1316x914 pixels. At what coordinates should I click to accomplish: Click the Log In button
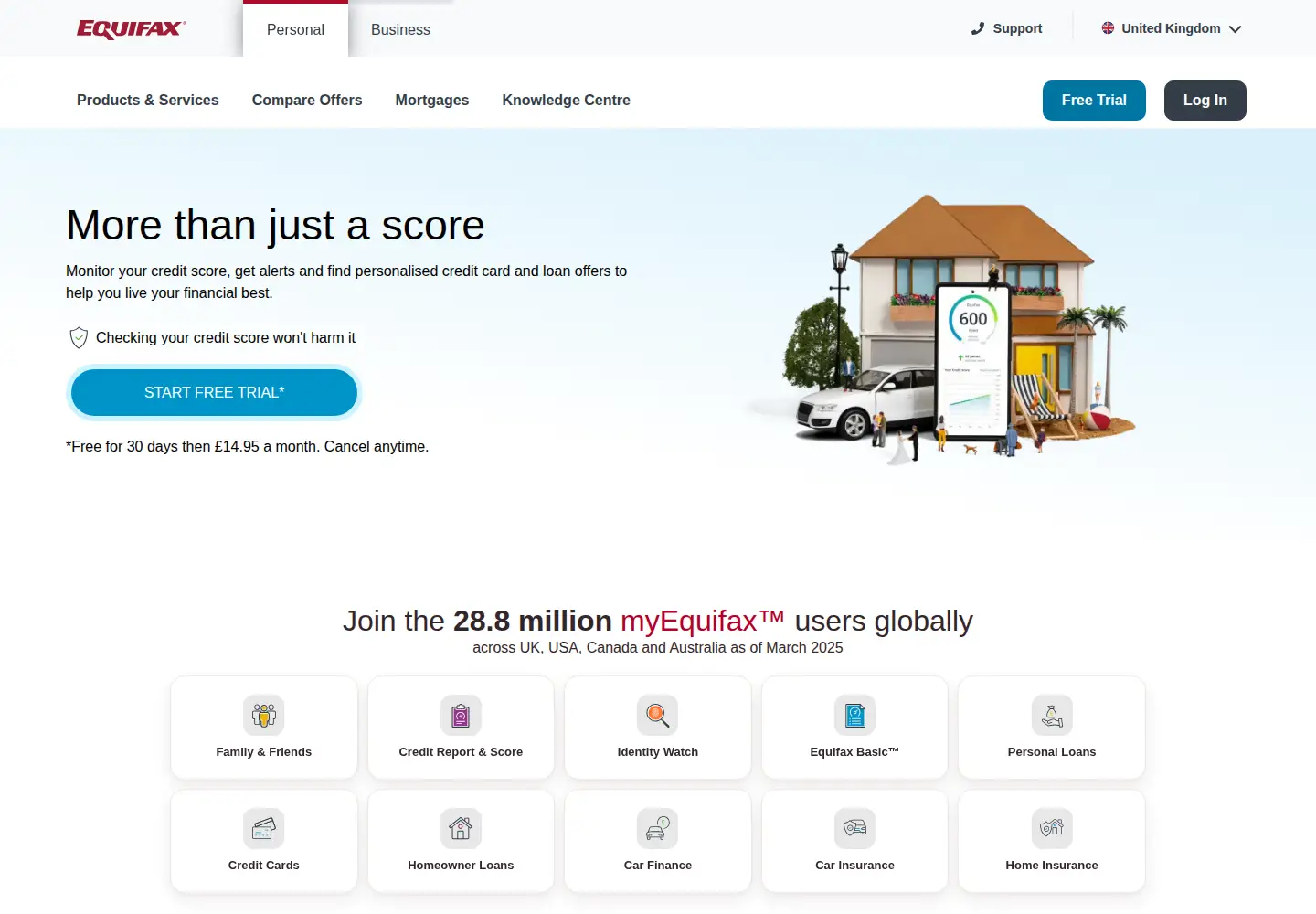coord(1205,101)
